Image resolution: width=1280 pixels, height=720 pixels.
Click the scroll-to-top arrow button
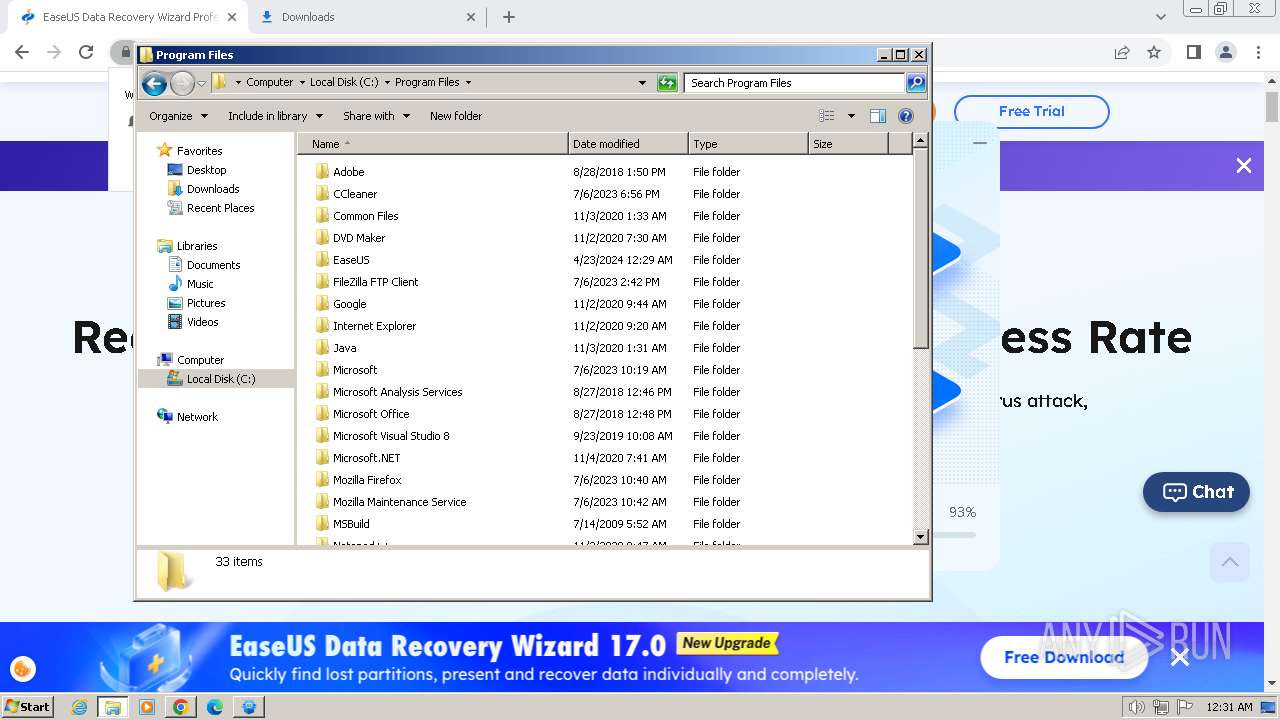[1230, 562]
